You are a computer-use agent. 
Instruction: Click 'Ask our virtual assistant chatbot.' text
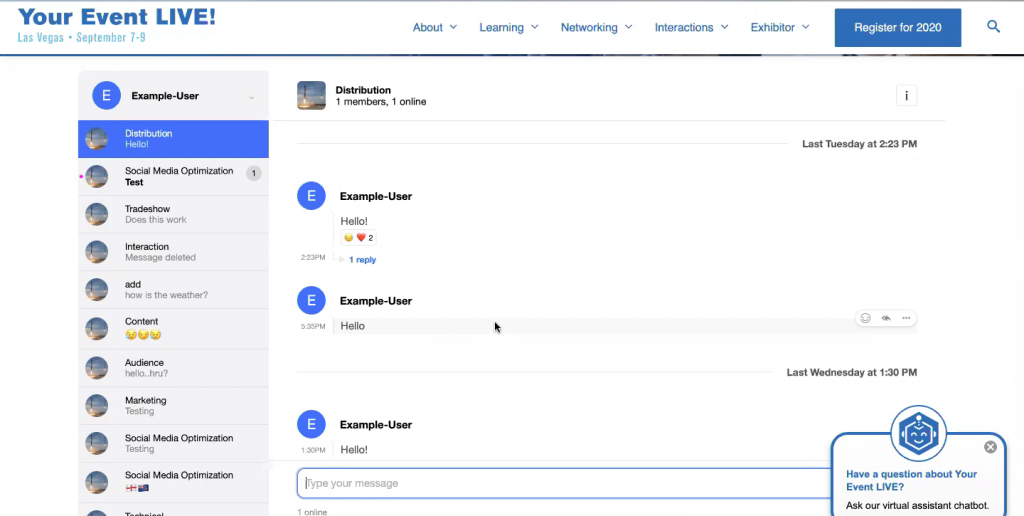918,506
